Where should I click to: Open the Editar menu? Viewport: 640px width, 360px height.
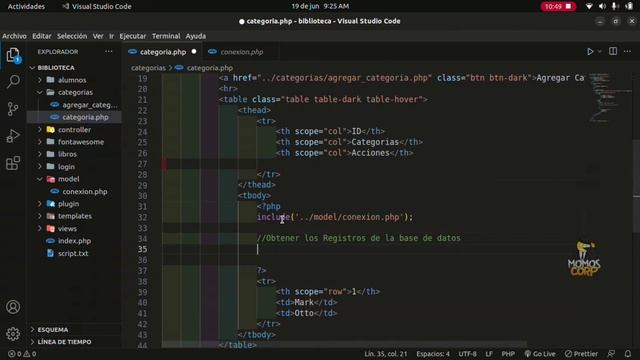tap(42, 36)
